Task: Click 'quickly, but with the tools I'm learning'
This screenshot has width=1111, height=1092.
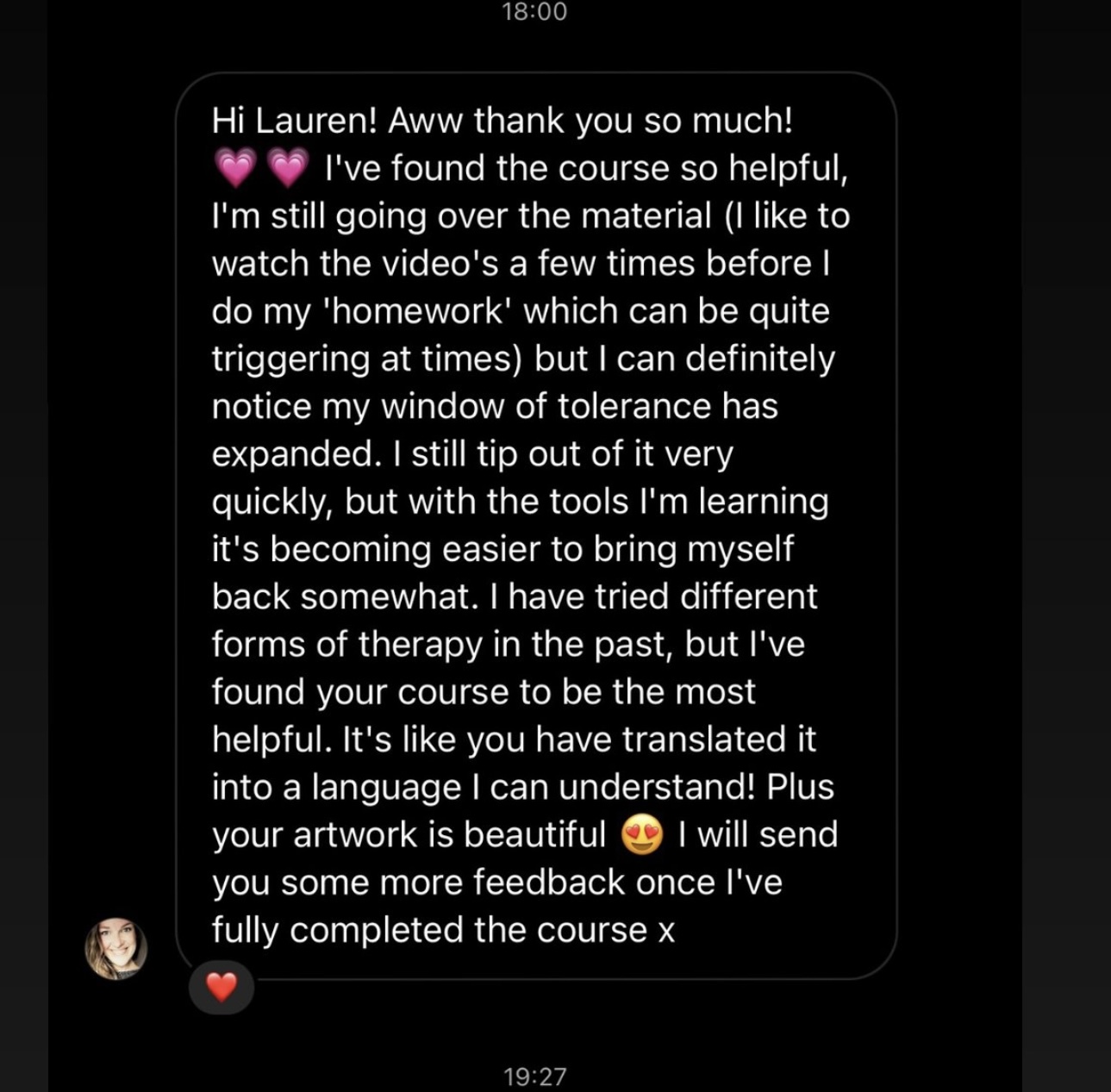Action: 521,502
